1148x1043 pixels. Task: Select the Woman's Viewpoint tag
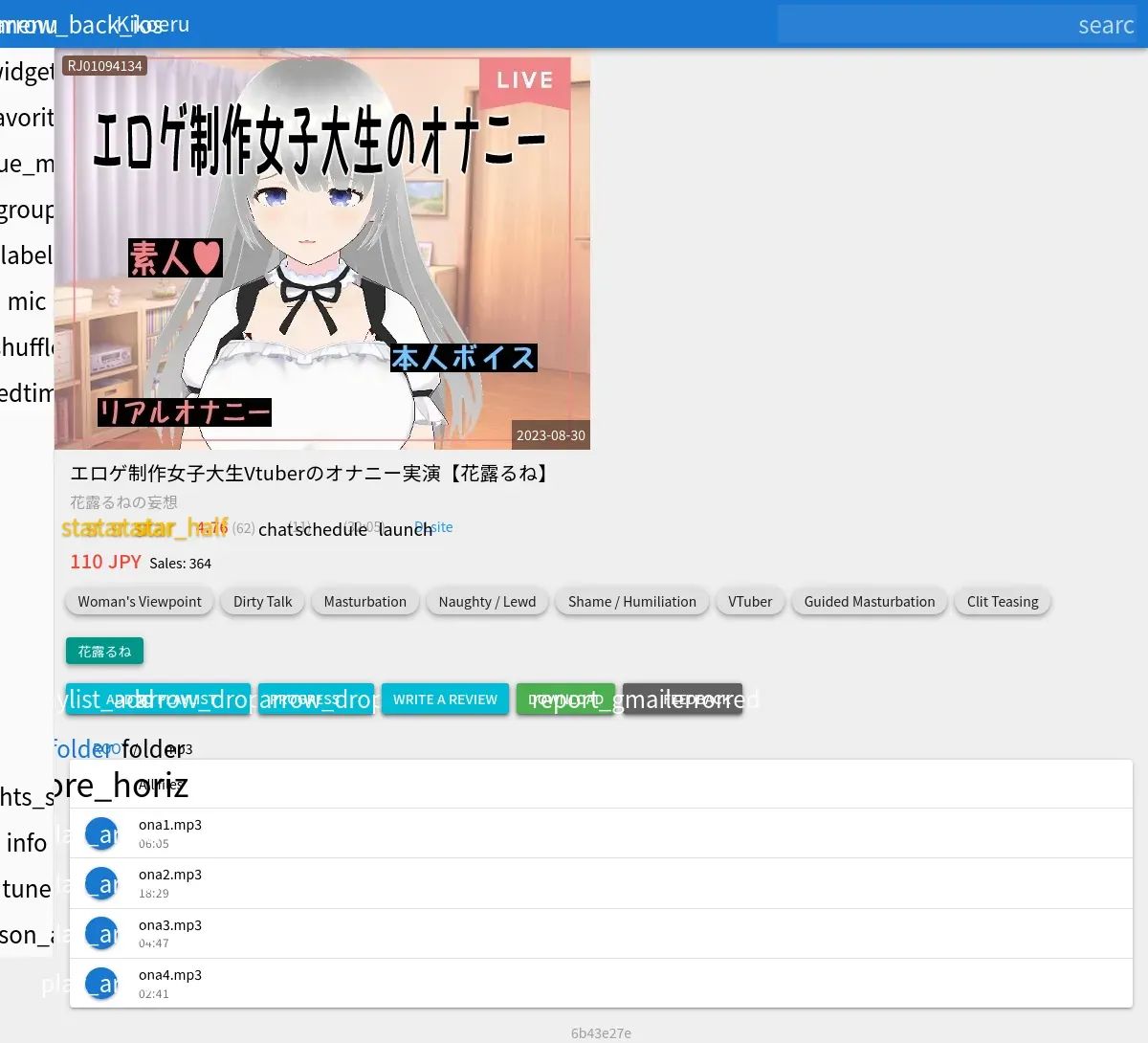[x=140, y=602]
